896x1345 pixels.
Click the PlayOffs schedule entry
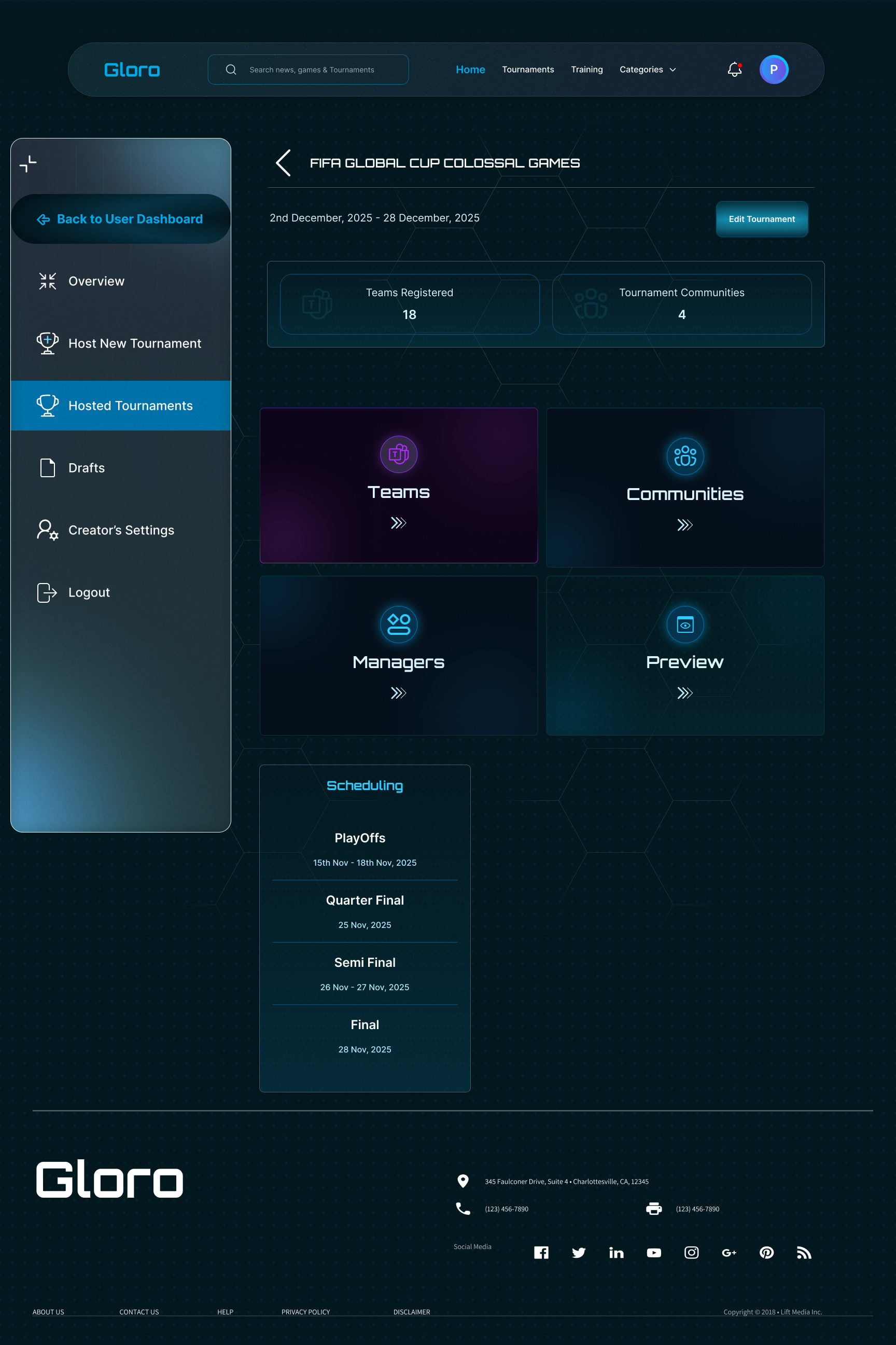click(x=365, y=849)
